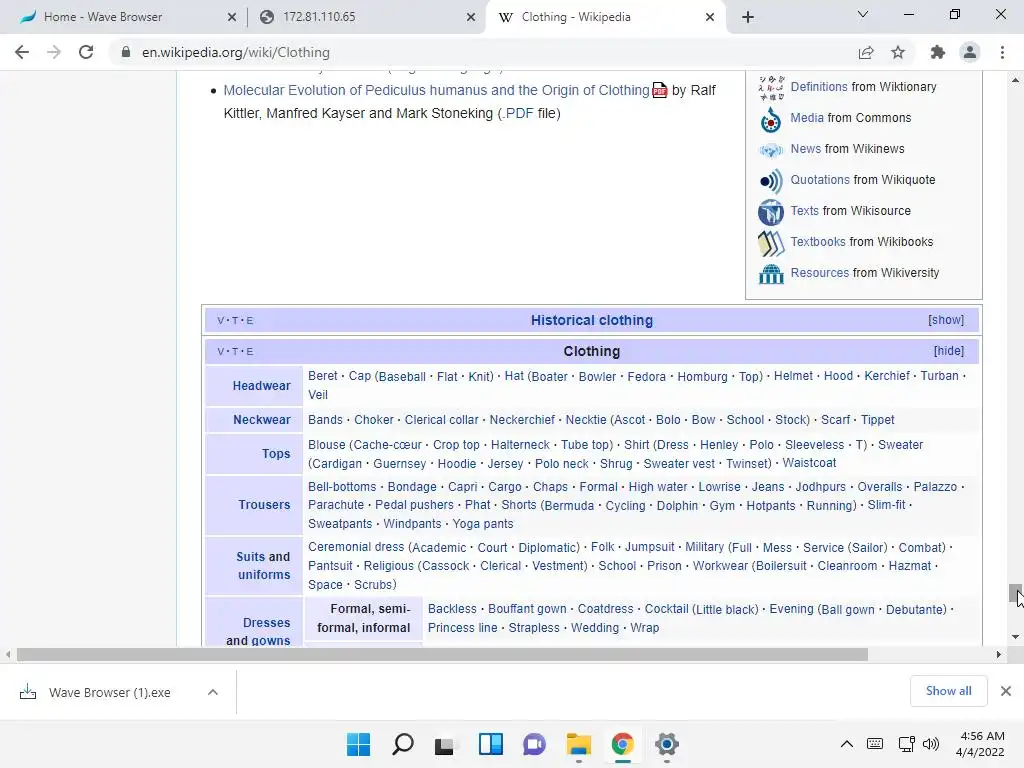Open Settings gear on taskbar
This screenshot has width=1024, height=768.
click(x=667, y=744)
